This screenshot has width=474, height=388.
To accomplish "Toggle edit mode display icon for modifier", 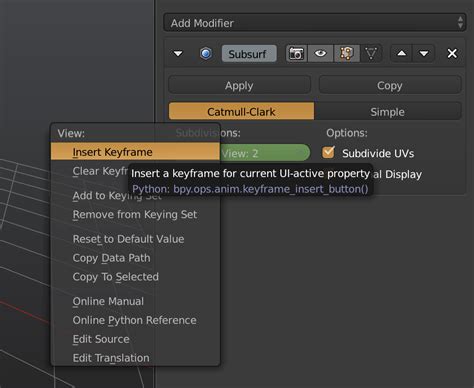I will pos(346,53).
